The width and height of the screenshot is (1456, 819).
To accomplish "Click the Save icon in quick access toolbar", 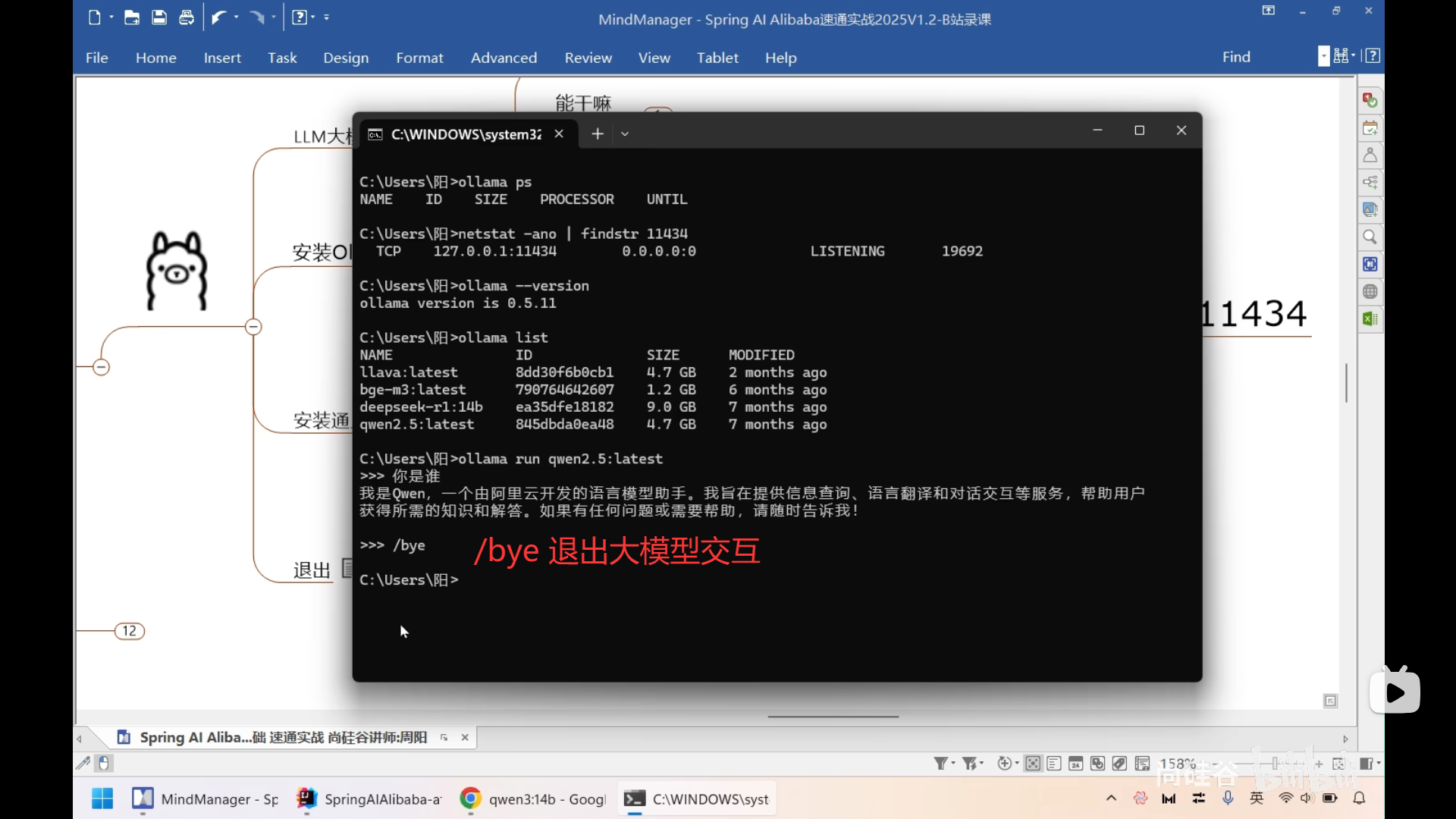I will (x=159, y=17).
